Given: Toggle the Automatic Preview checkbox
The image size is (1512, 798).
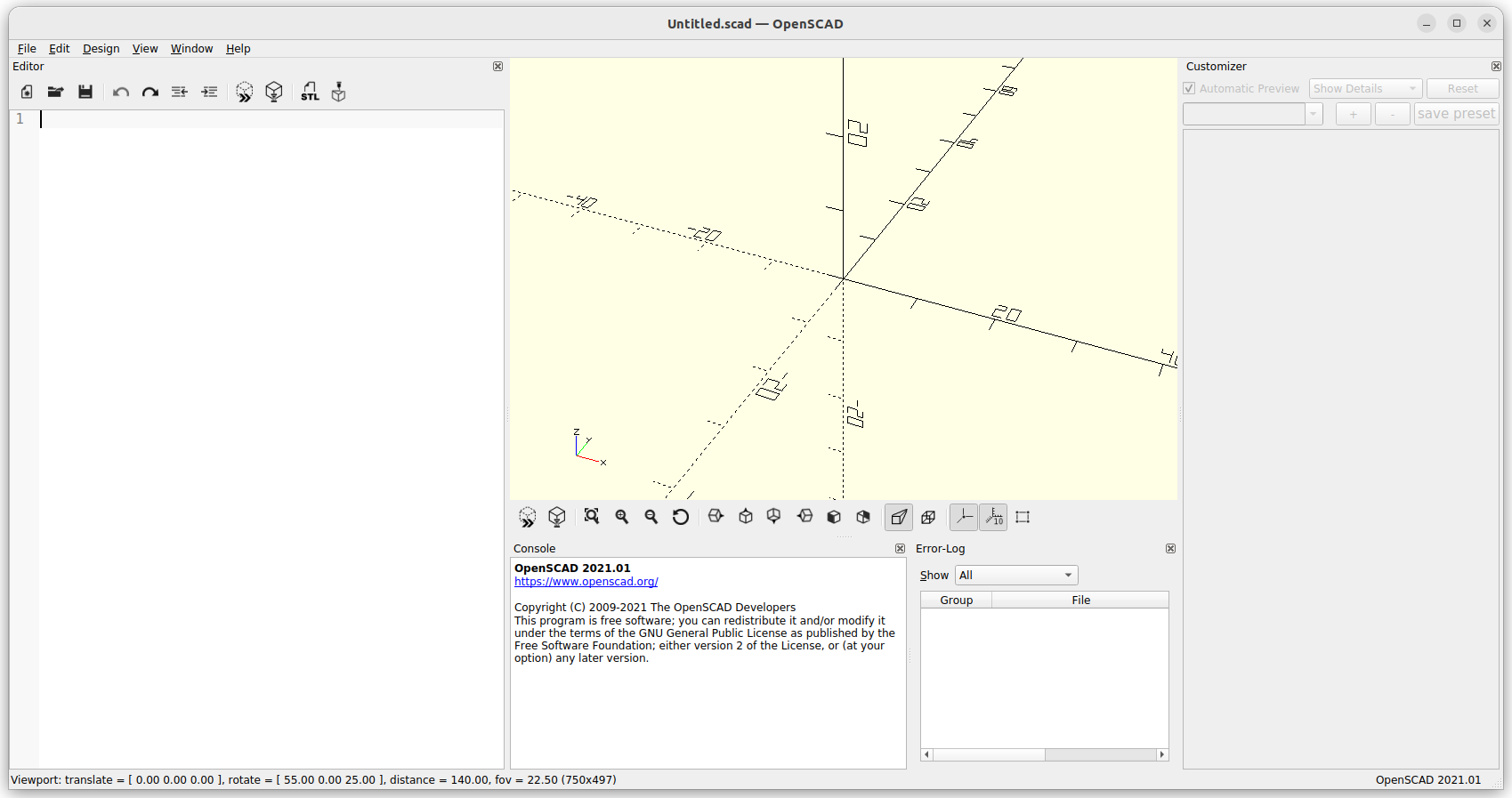Looking at the screenshot, I should click(x=1189, y=89).
